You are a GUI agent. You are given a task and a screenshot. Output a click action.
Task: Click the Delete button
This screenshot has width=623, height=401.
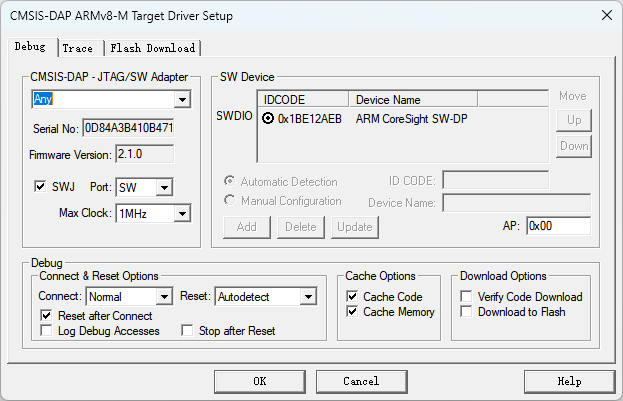[301, 227]
